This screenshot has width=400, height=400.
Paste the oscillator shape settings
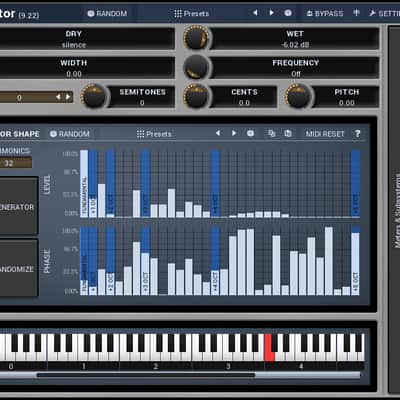tap(288, 133)
